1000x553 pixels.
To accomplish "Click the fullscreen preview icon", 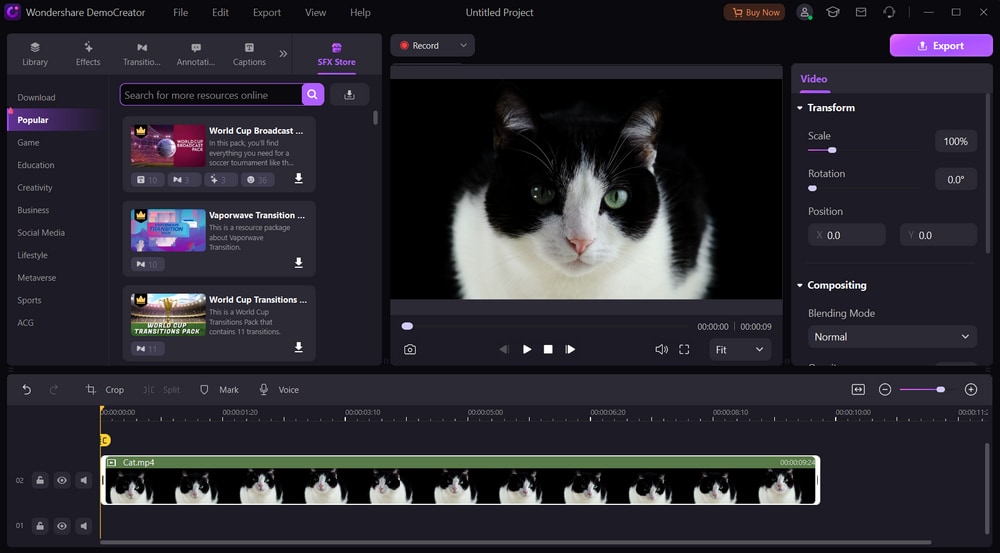I will point(684,349).
